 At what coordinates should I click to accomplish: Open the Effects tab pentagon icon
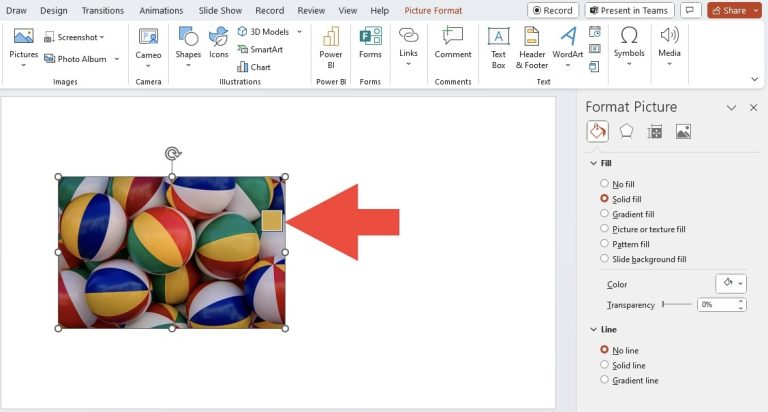coord(626,131)
